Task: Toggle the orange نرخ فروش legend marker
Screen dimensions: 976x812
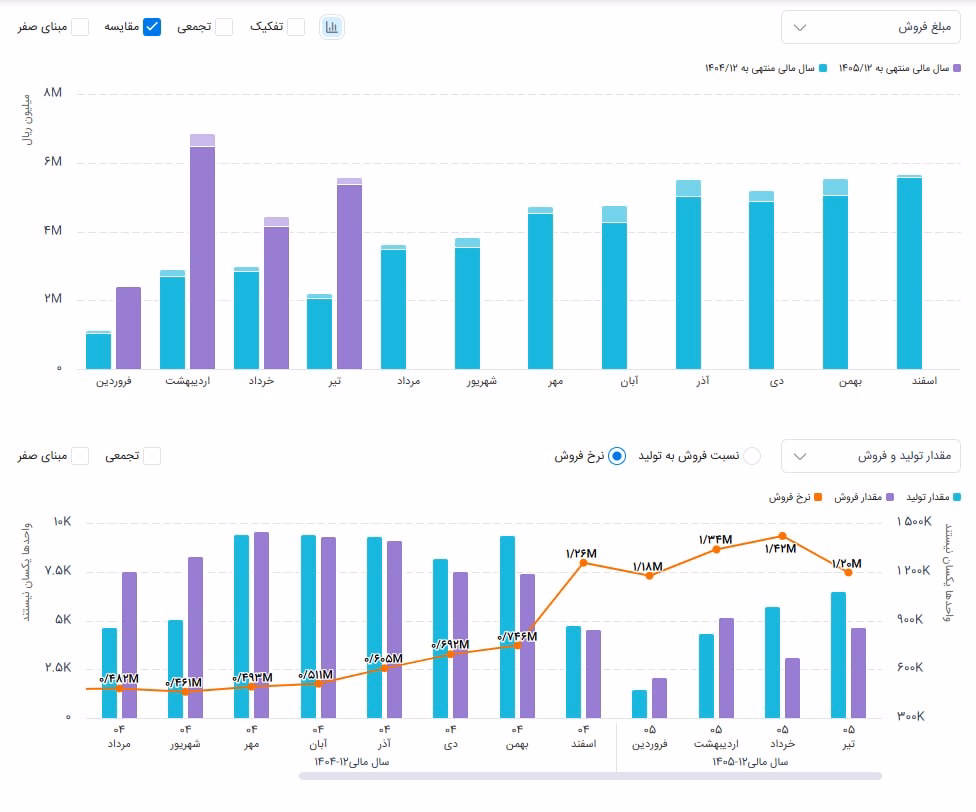Action: (x=819, y=497)
